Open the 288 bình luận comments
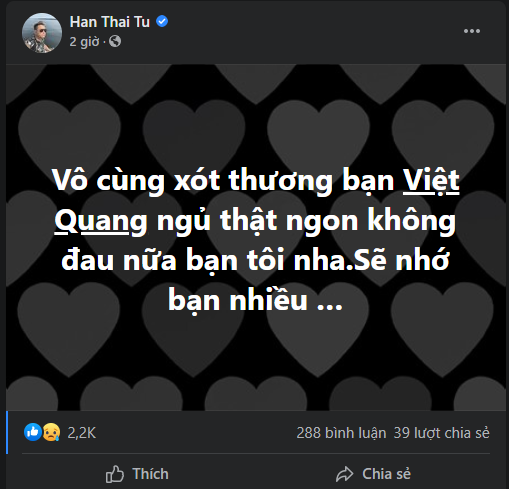This screenshot has height=489, width=509. [x=341, y=433]
